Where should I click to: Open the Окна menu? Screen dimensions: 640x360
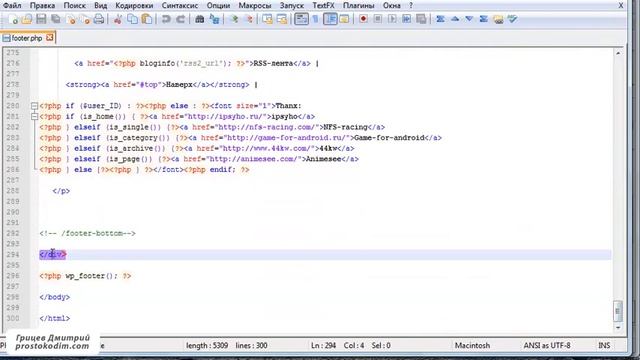pyautogui.click(x=391, y=5)
